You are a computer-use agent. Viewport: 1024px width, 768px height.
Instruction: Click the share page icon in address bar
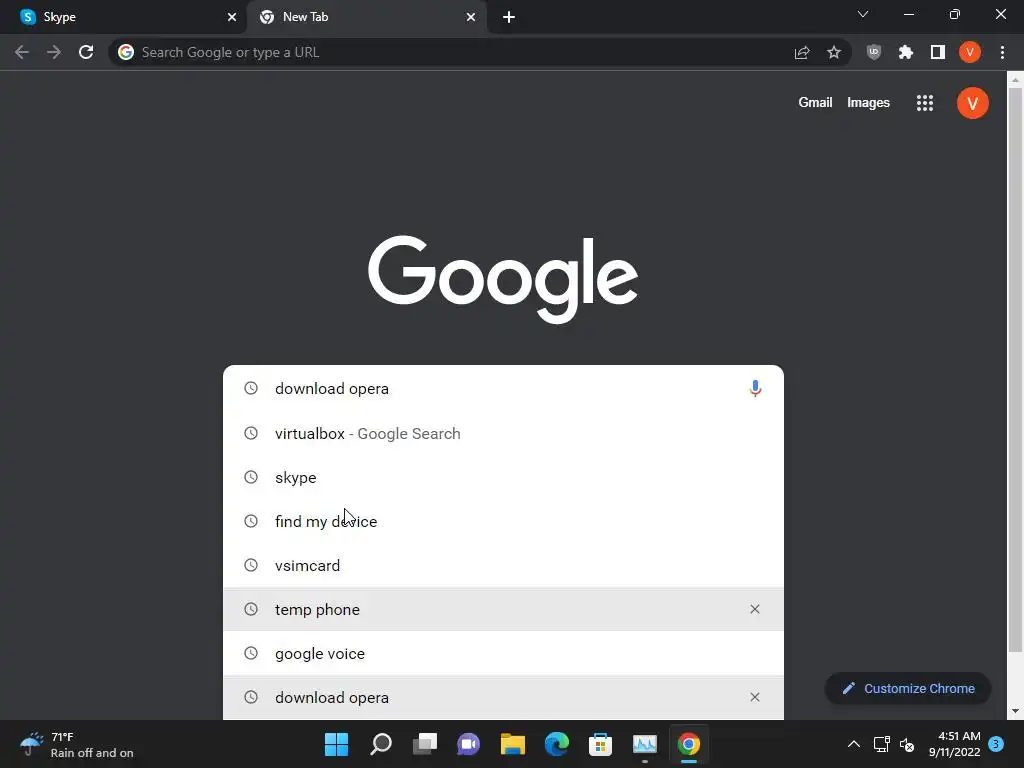point(802,52)
